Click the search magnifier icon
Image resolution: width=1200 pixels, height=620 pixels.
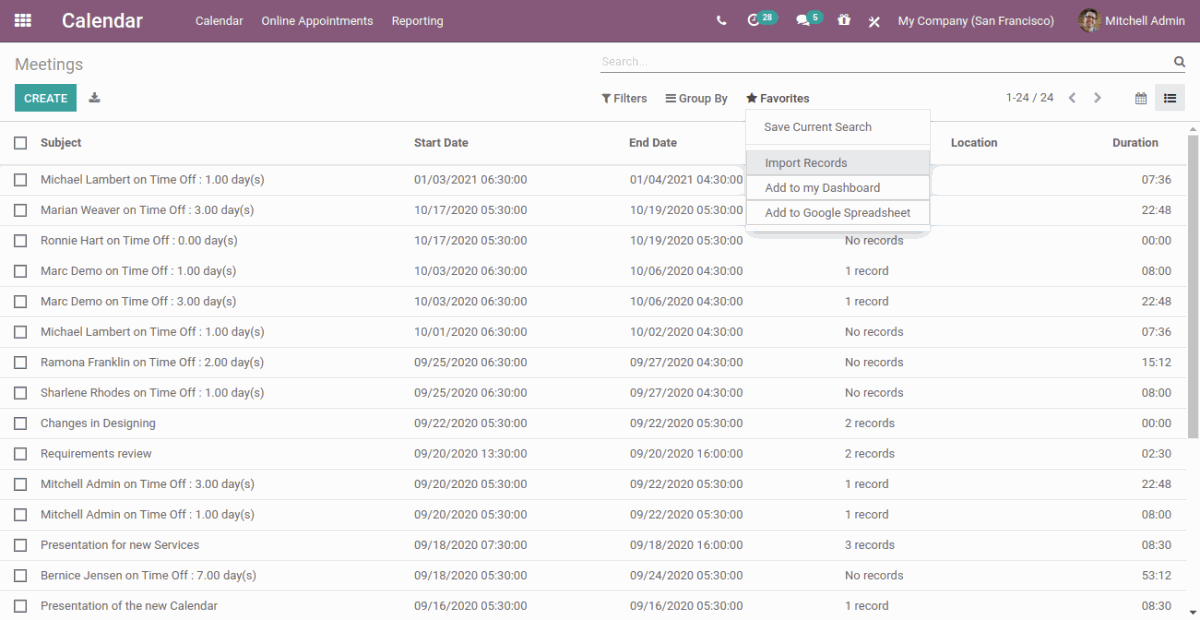[1179, 62]
